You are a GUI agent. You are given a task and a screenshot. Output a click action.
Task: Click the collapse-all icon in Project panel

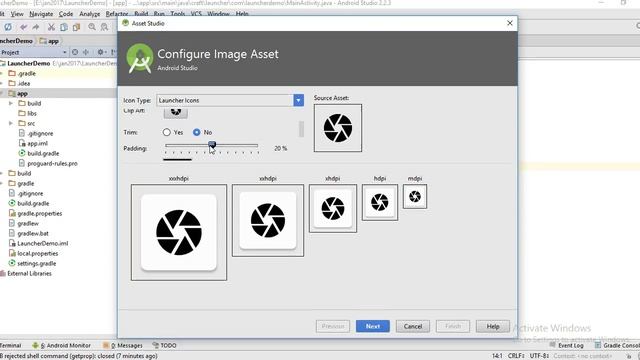click(86, 52)
